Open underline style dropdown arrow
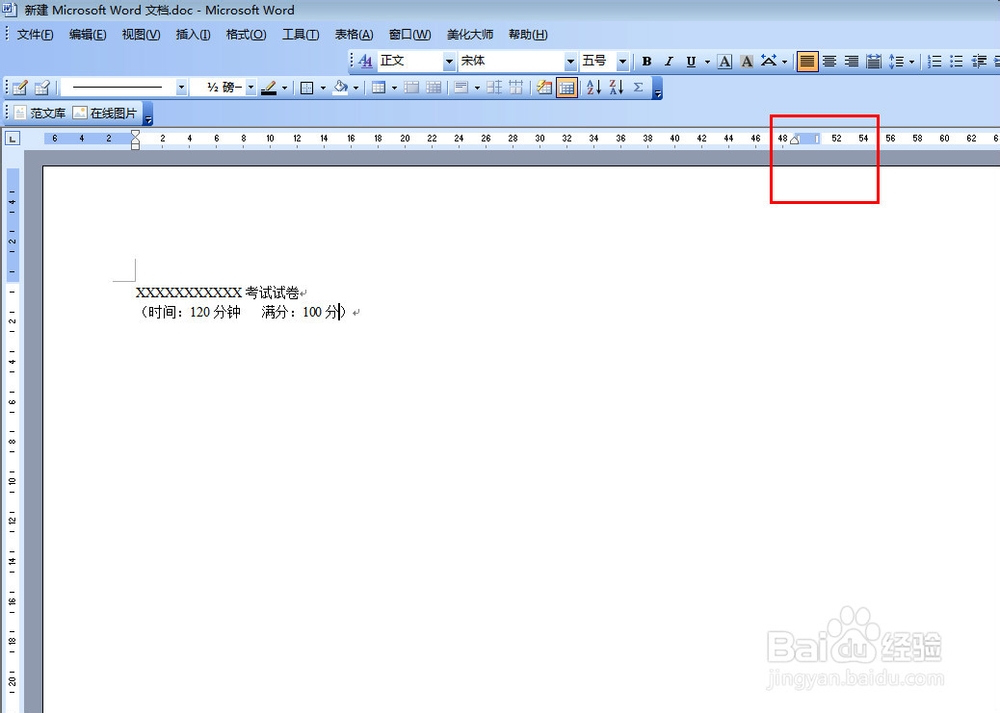The width and height of the screenshot is (1000, 713). tap(707, 61)
